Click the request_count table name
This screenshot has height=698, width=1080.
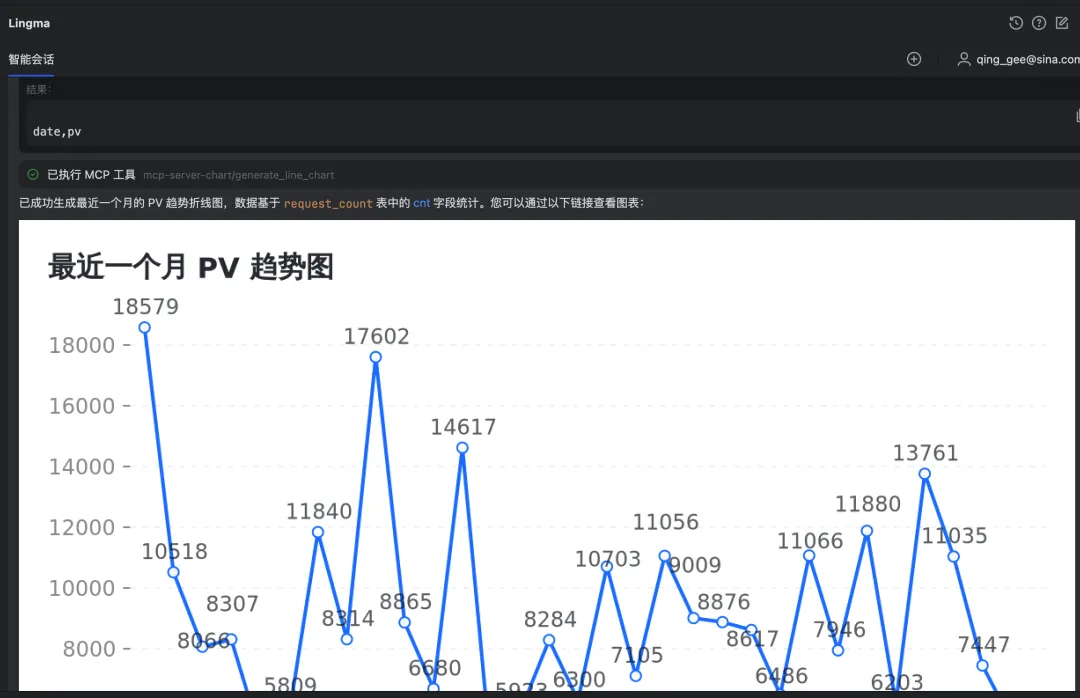(328, 203)
